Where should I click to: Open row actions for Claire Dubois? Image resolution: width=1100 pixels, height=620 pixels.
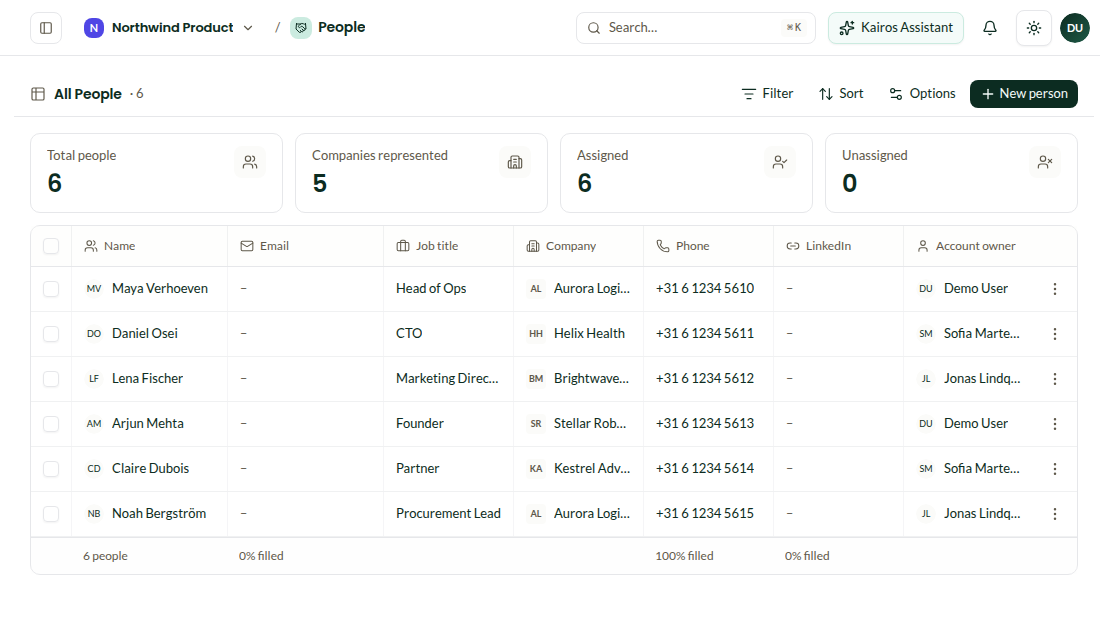pos(1054,469)
